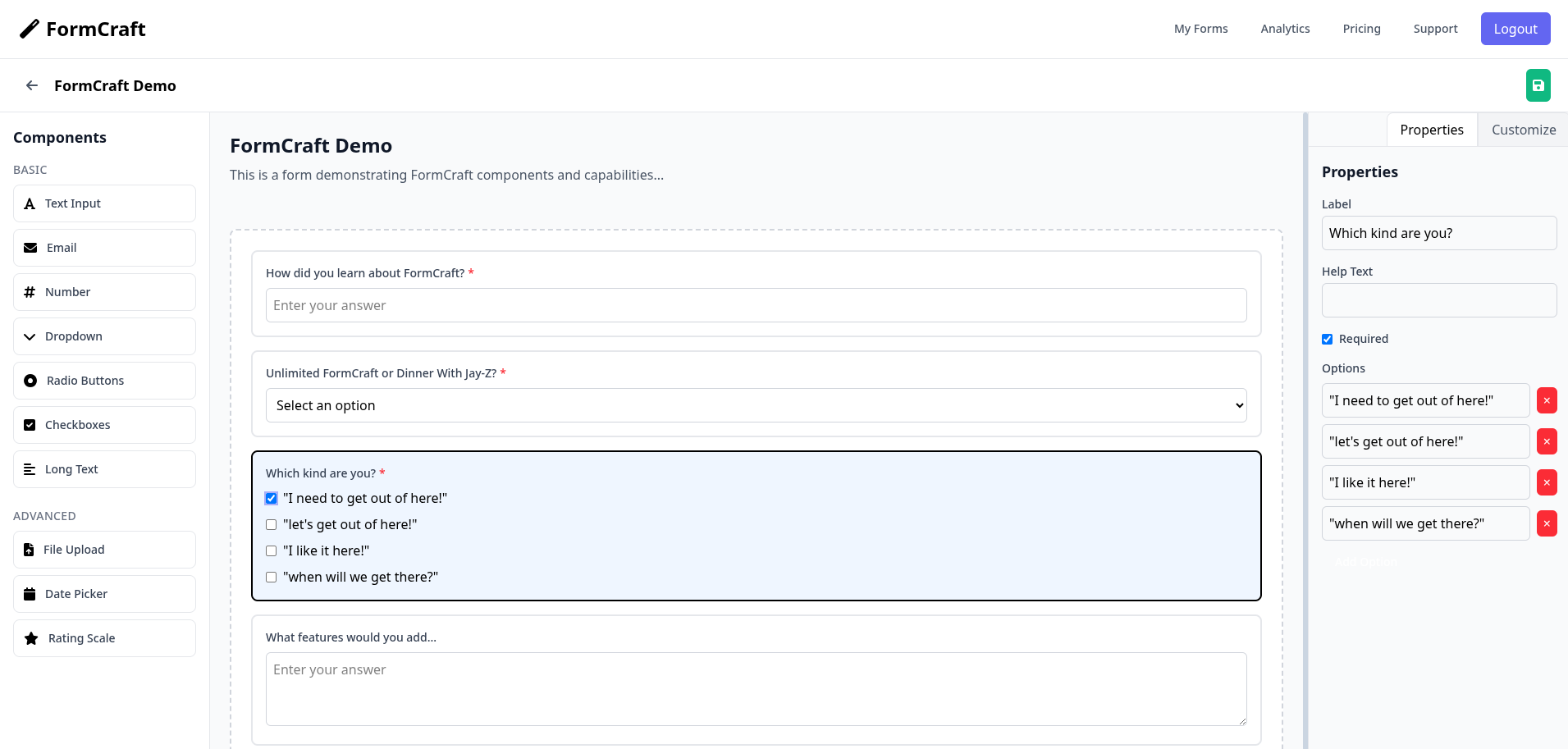Click the faint Add Option button
The width and height of the screenshot is (1568, 749).
(x=1365, y=562)
